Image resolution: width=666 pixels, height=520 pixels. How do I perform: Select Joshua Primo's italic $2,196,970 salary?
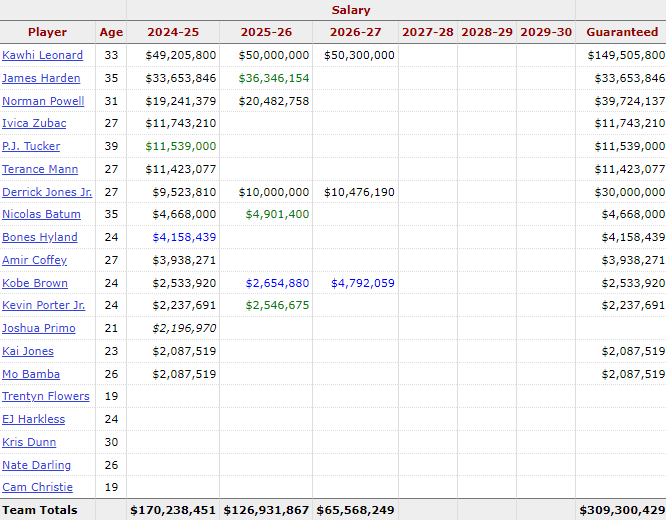coord(184,328)
